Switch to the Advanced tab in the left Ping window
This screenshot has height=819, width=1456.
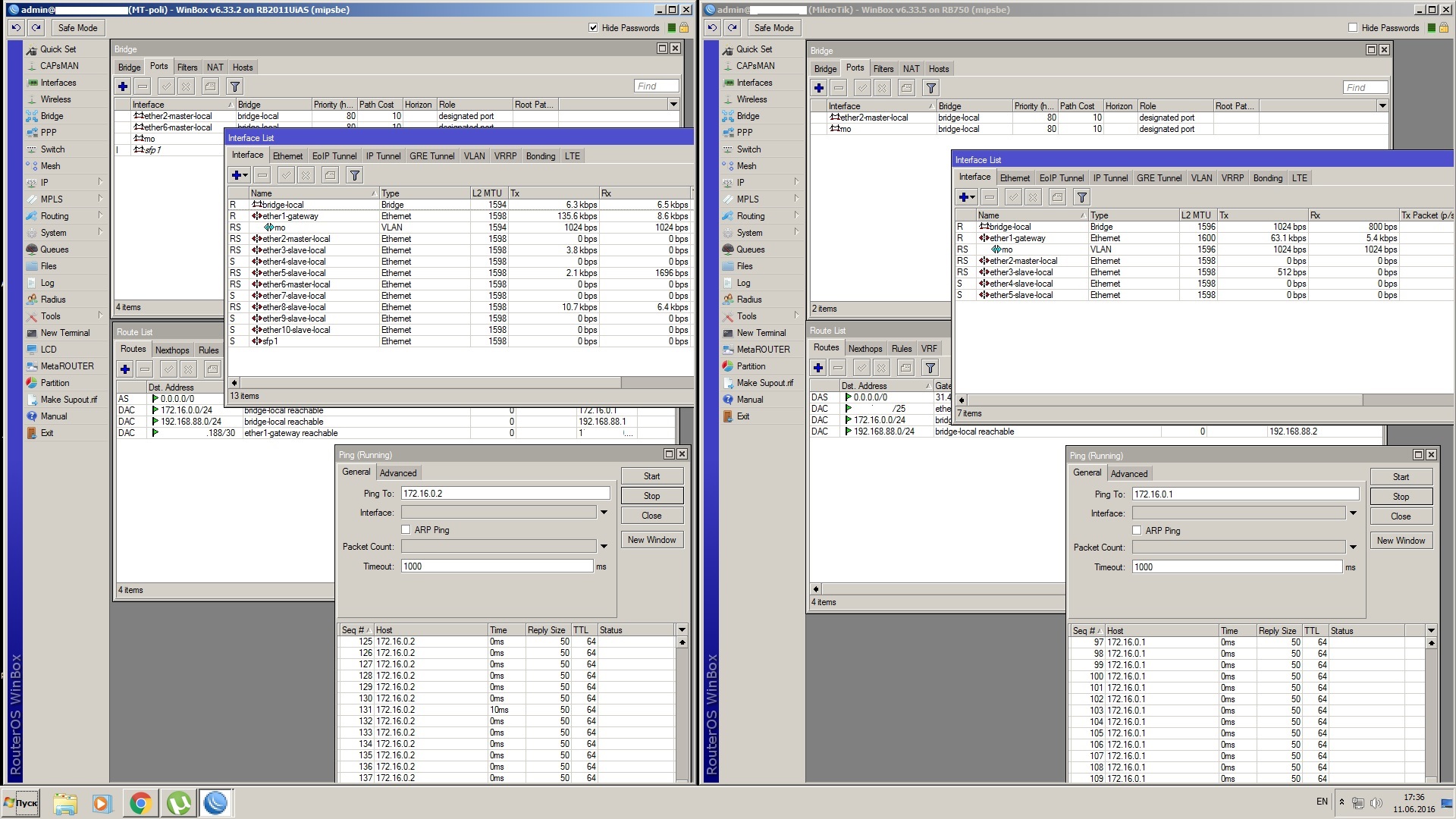pos(398,472)
